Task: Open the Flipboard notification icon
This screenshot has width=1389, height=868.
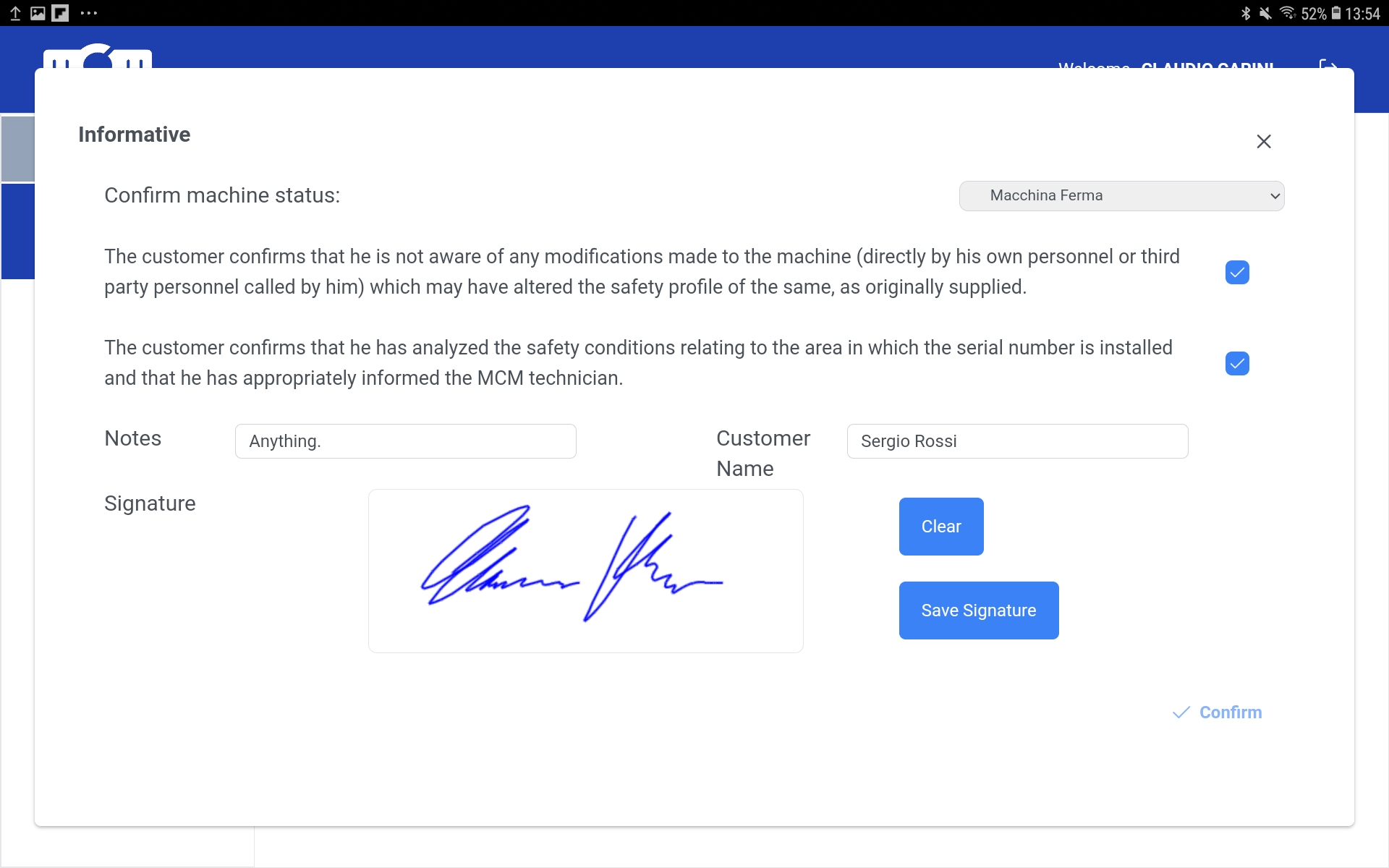Action: click(x=60, y=13)
